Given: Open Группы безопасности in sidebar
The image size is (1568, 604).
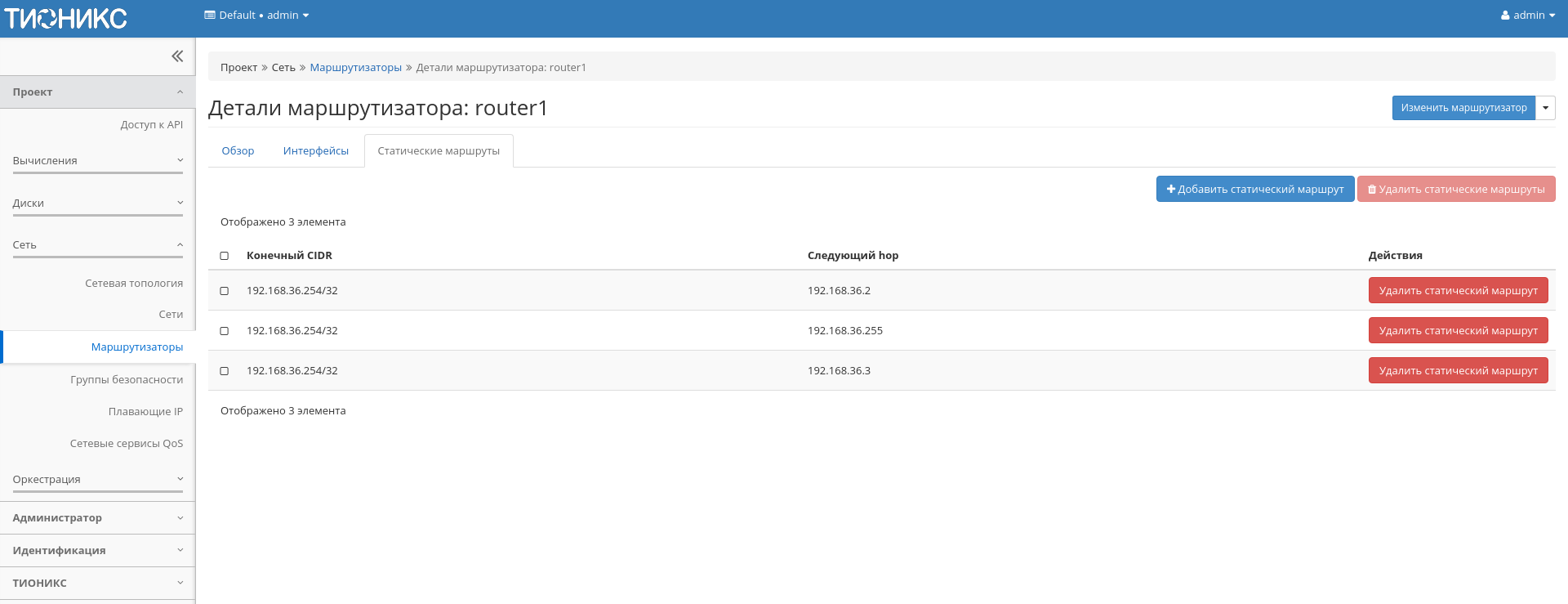Looking at the screenshot, I should [x=127, y=380].
